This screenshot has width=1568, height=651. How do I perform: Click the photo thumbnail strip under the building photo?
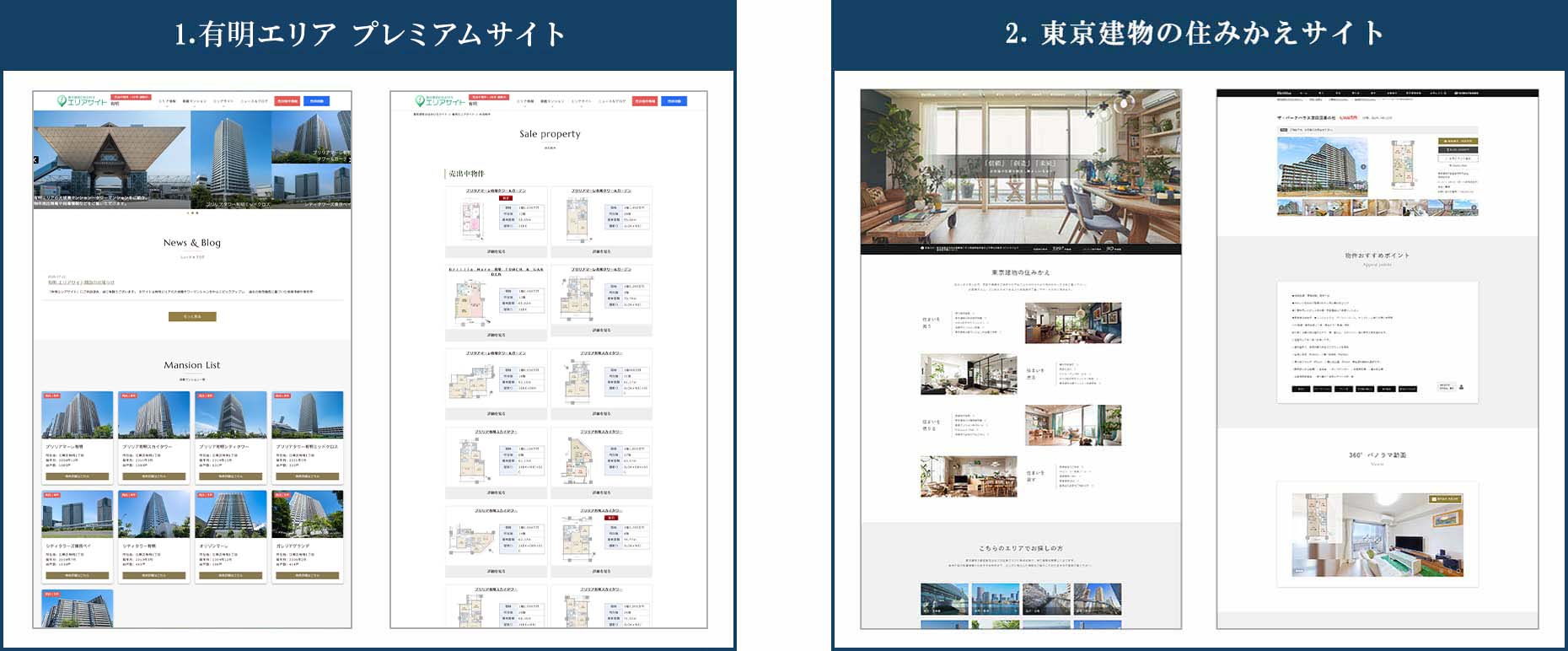1377,208
